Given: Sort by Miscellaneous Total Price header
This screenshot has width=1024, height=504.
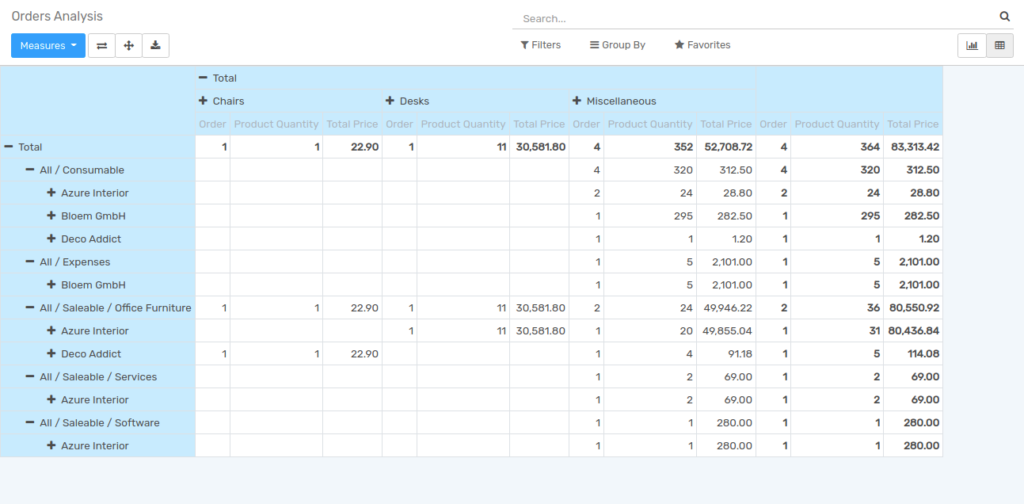Looking at the screenshot, I should pos(726,124).
